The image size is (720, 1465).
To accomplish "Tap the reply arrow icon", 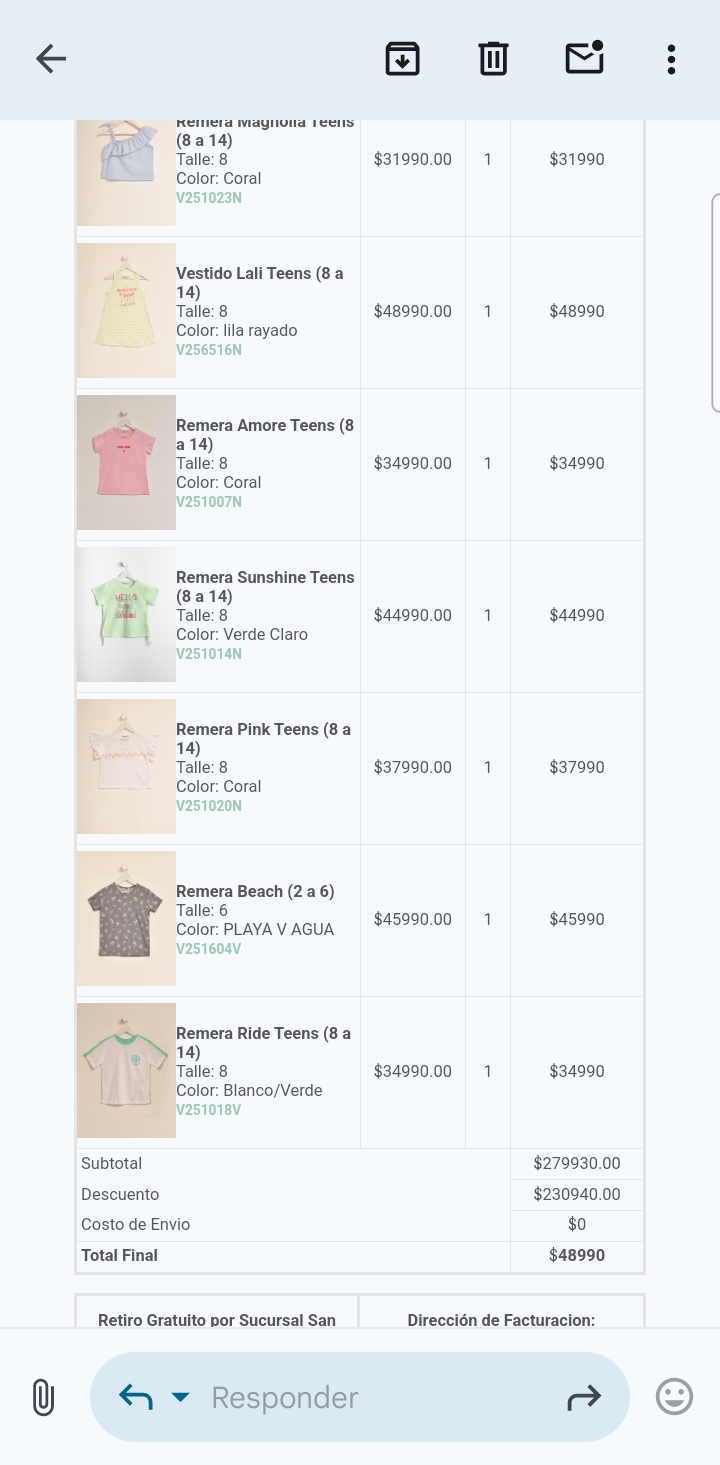I will [x=136, y=1397].
